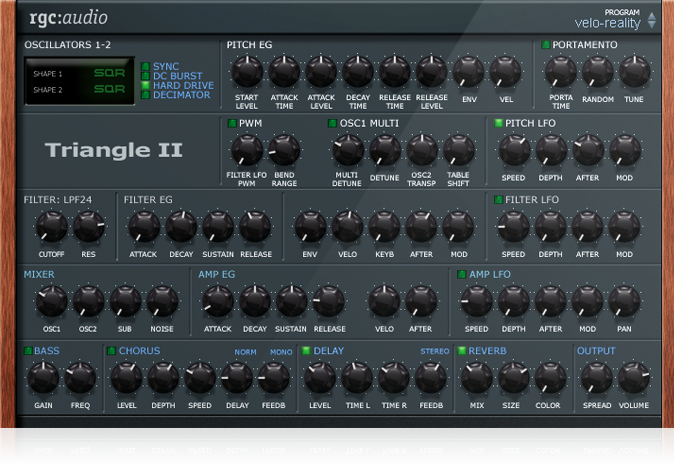674x465 pixels.
Task: Click the mixer OSC1 knob
Action: pyautogui.click(x=52, y=301)
